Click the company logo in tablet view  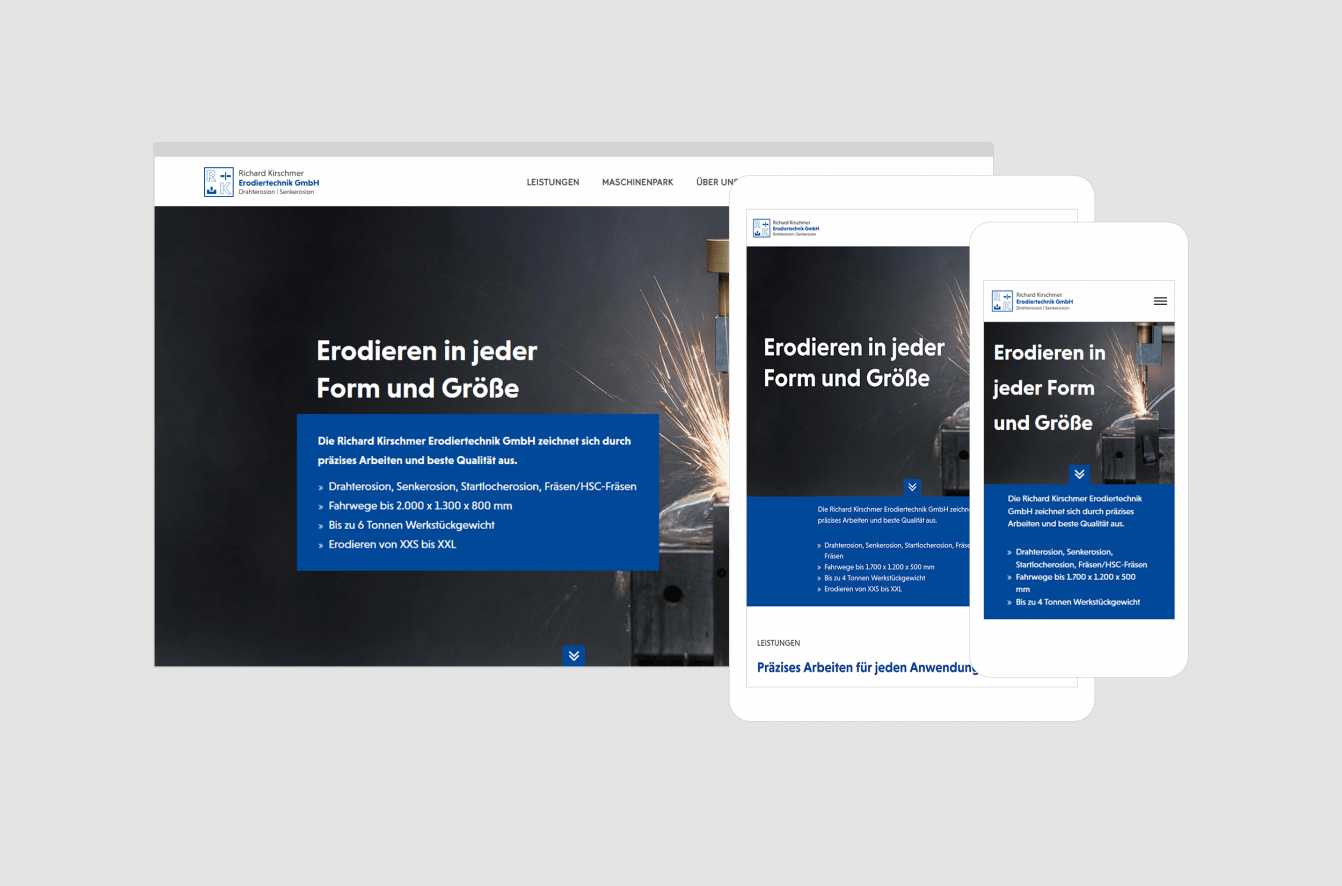coord(786,228)
